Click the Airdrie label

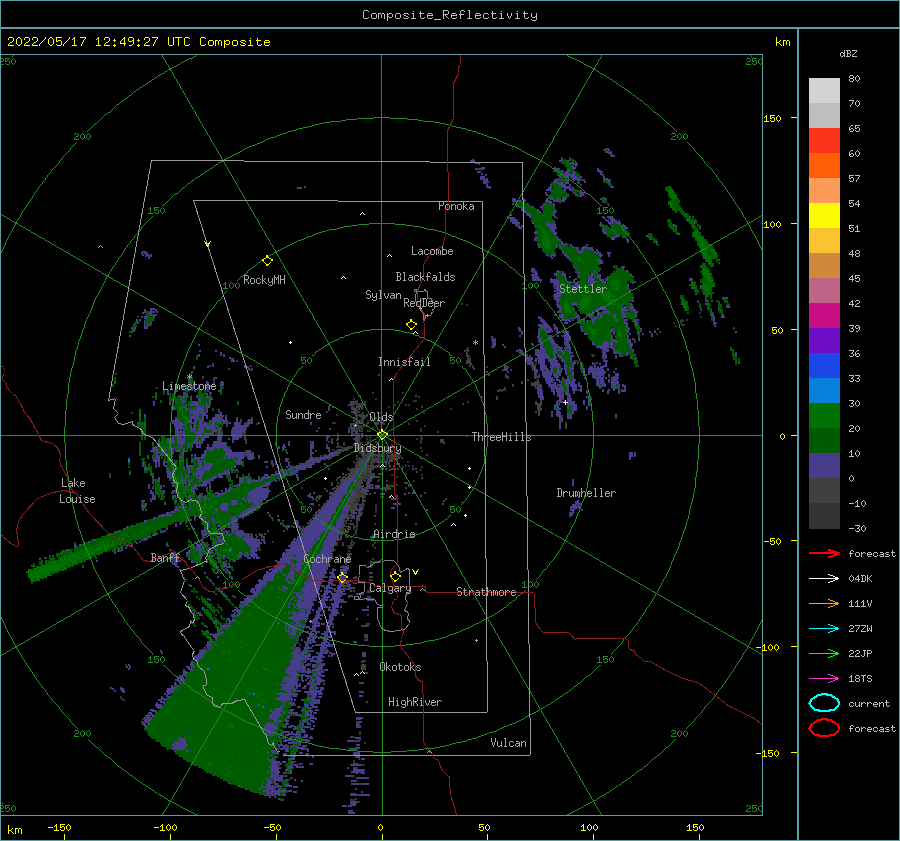[394, 534]
